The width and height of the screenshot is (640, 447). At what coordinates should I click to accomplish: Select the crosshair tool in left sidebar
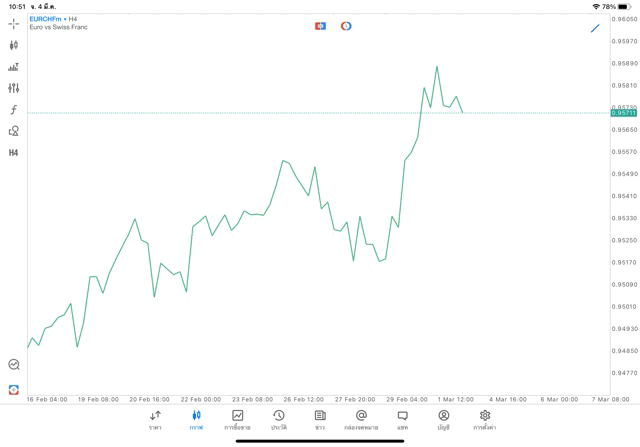coord(13,23)
